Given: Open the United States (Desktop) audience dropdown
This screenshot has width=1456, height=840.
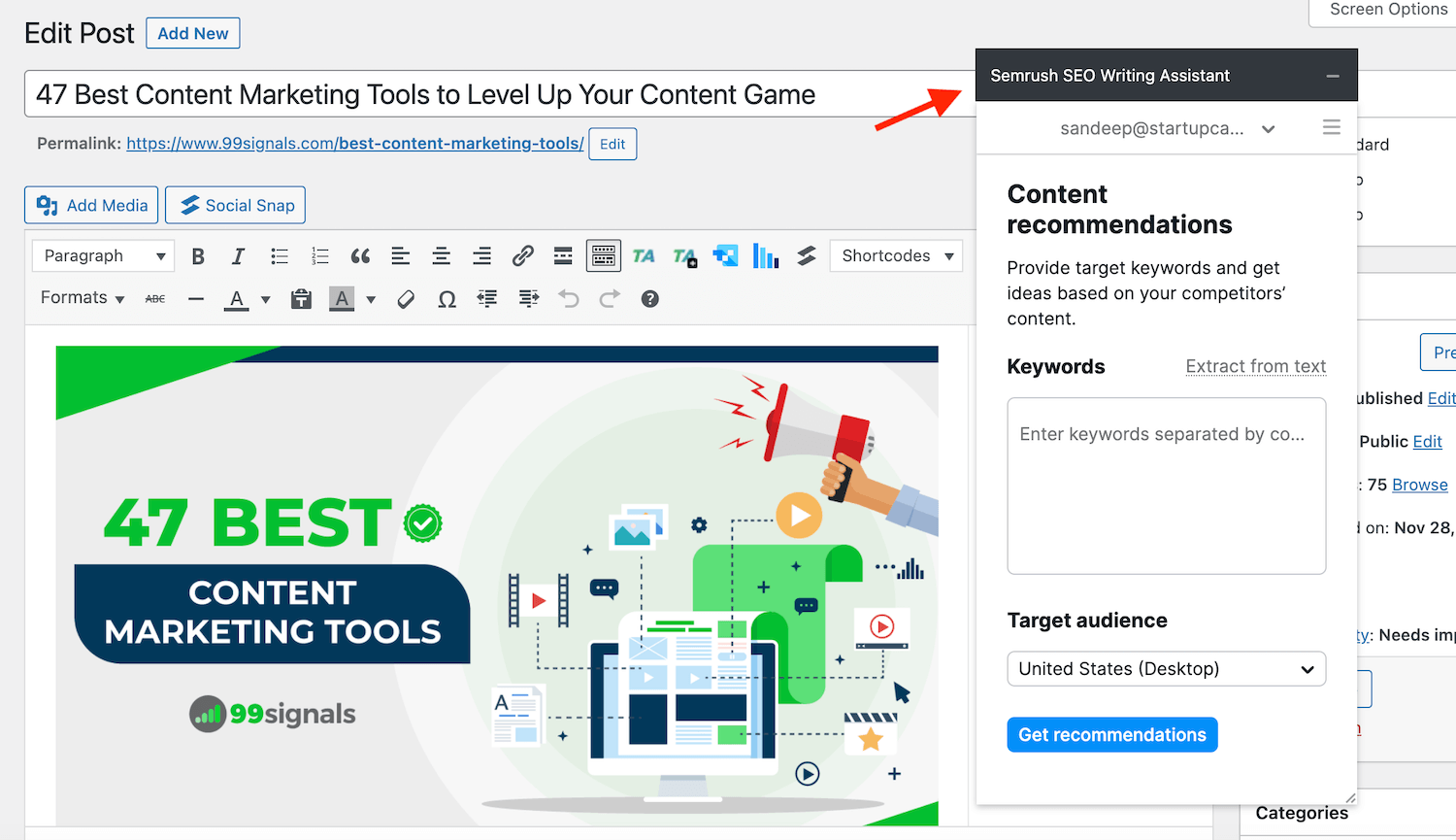Looking at the screenshot, I should [x=1166, y=669].
